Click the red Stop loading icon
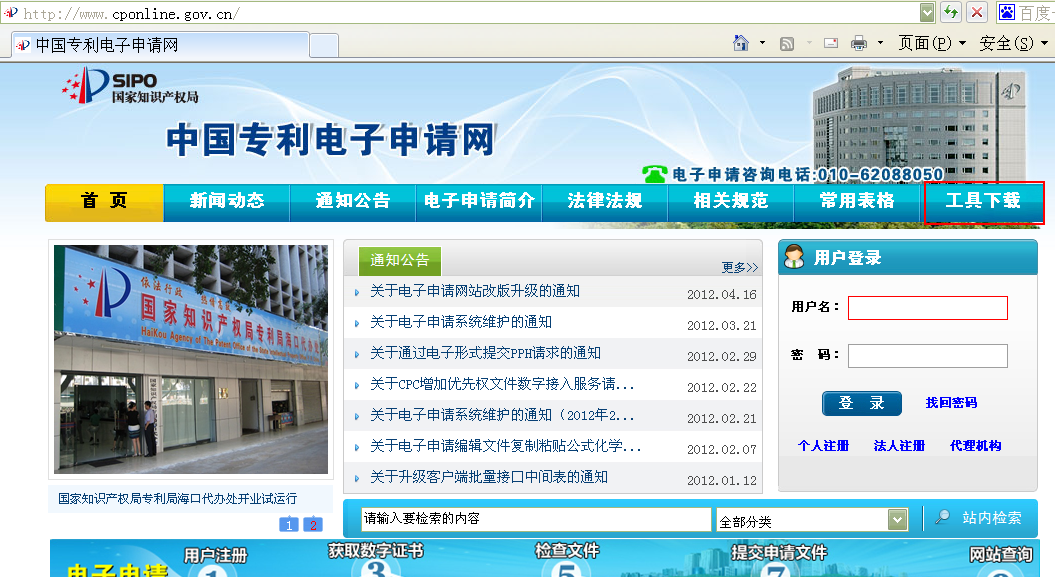1055x577 pixels. click(976, 13)
